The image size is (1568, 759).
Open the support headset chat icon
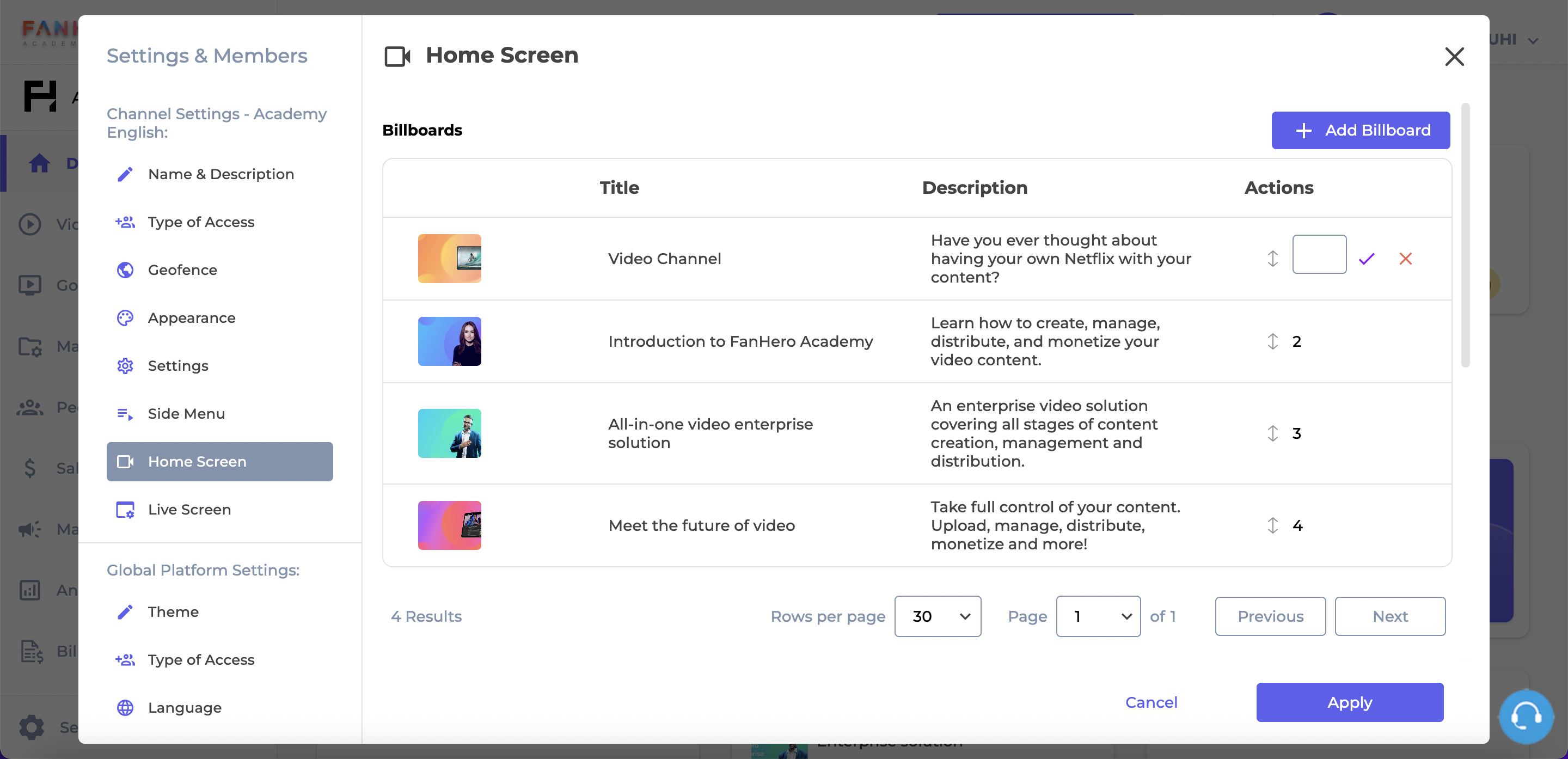1526,717
